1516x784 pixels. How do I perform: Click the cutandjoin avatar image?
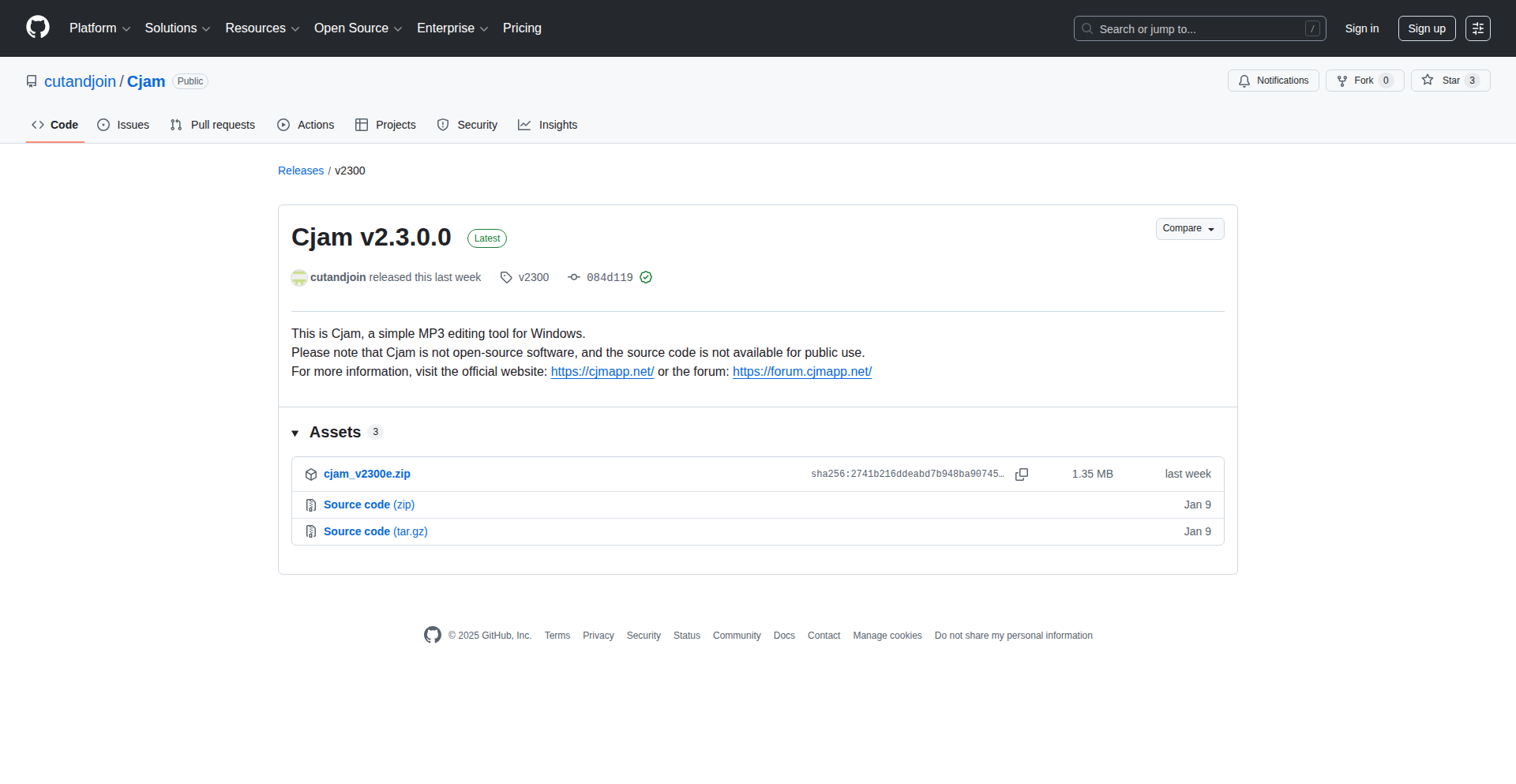[x=299, y=277]
